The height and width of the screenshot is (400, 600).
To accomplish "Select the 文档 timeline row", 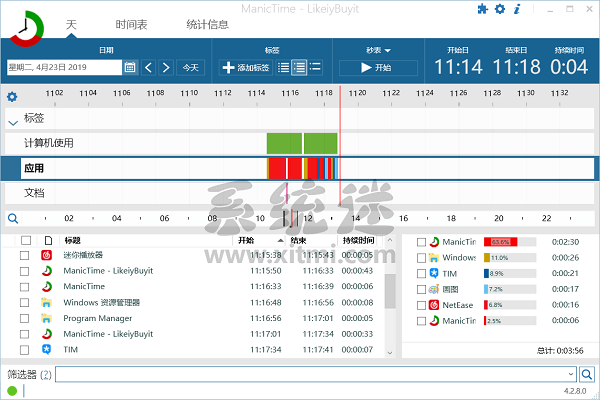I will point(300,193).
